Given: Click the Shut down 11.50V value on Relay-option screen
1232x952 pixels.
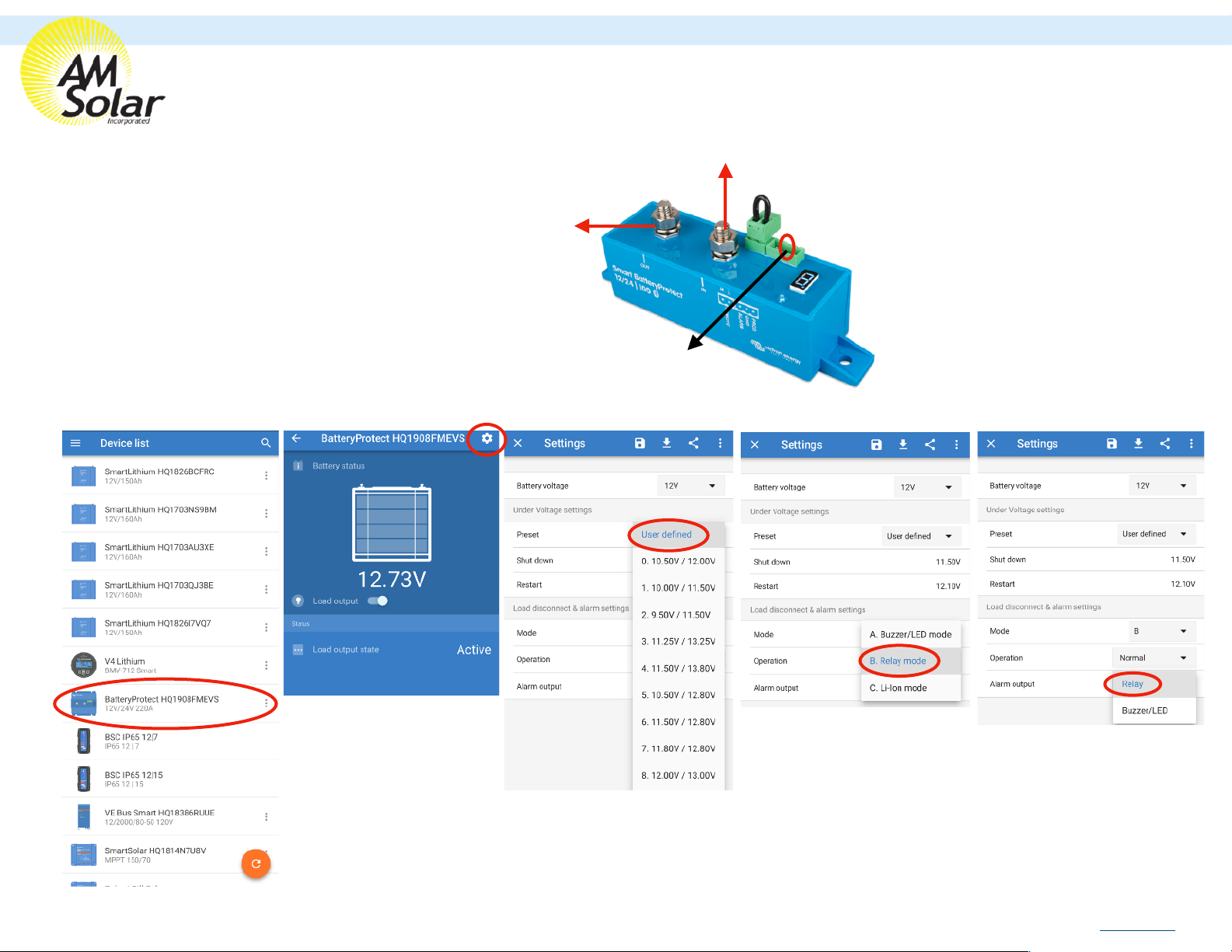Looking at the screenshot, I should pyautogui.click(x=1182, y=560).
